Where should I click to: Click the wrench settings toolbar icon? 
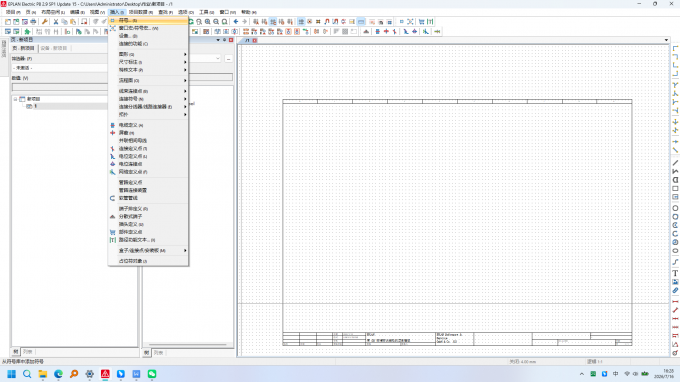coord(44,22)
